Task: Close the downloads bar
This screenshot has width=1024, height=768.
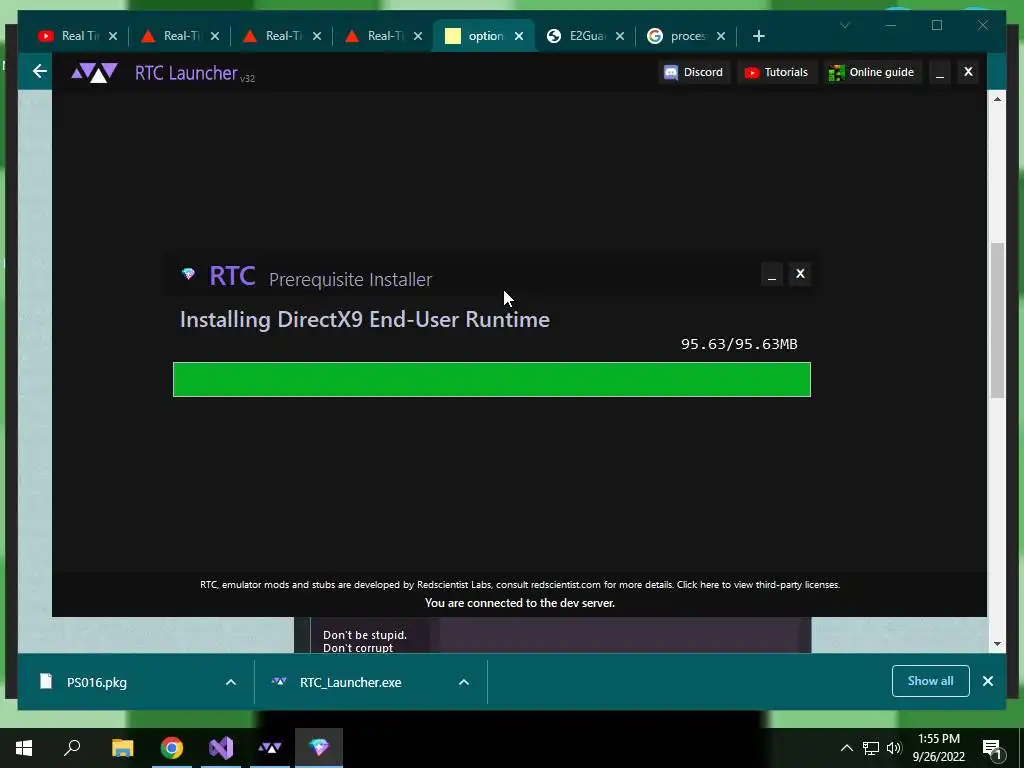Action: (x=988, y=681)
